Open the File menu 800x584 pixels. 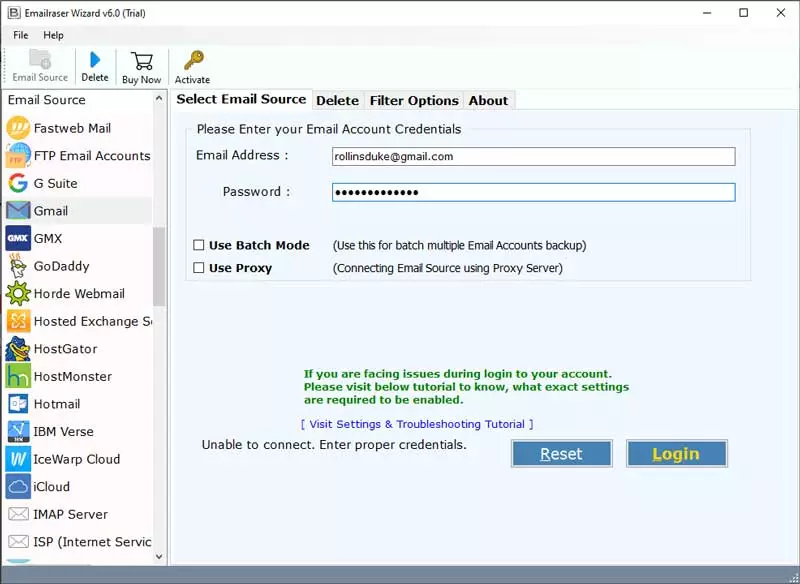(x=20, y=35)
